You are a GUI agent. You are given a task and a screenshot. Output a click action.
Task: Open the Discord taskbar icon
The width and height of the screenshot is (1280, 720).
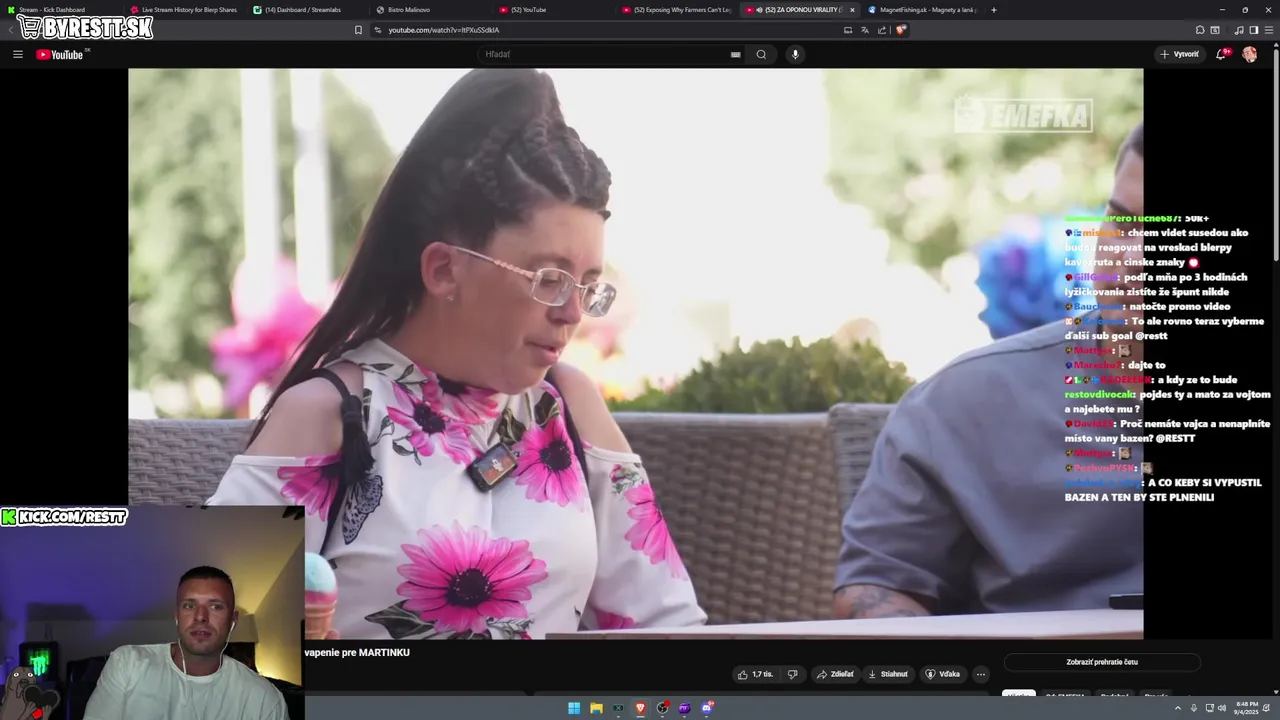tap(706, 708)
